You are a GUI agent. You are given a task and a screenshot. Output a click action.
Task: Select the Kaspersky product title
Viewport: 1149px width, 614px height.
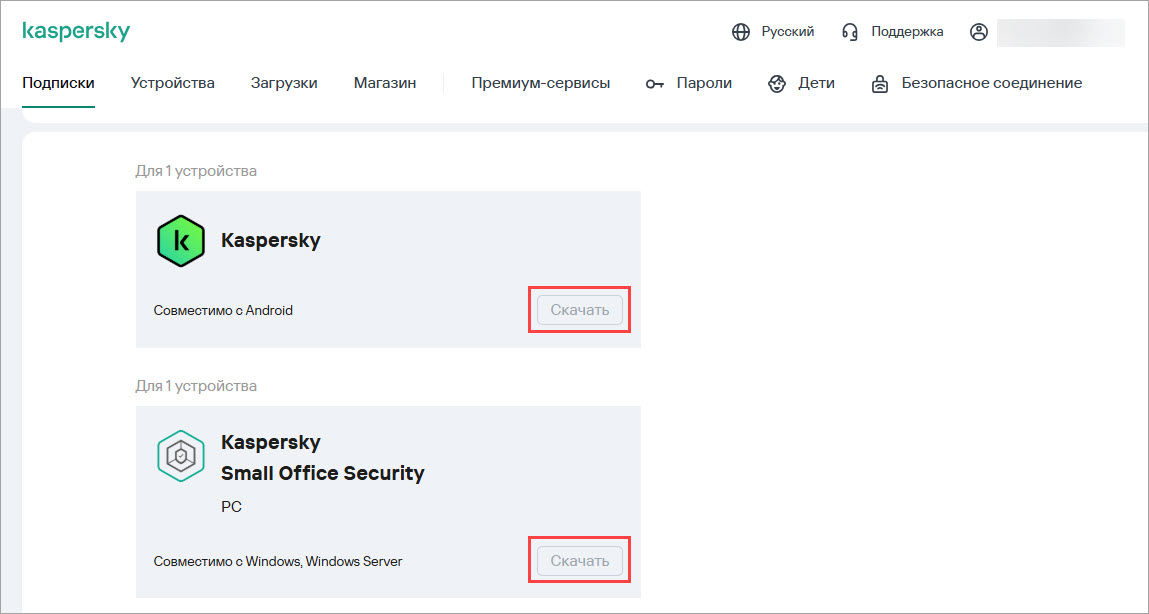pos(271,240)
